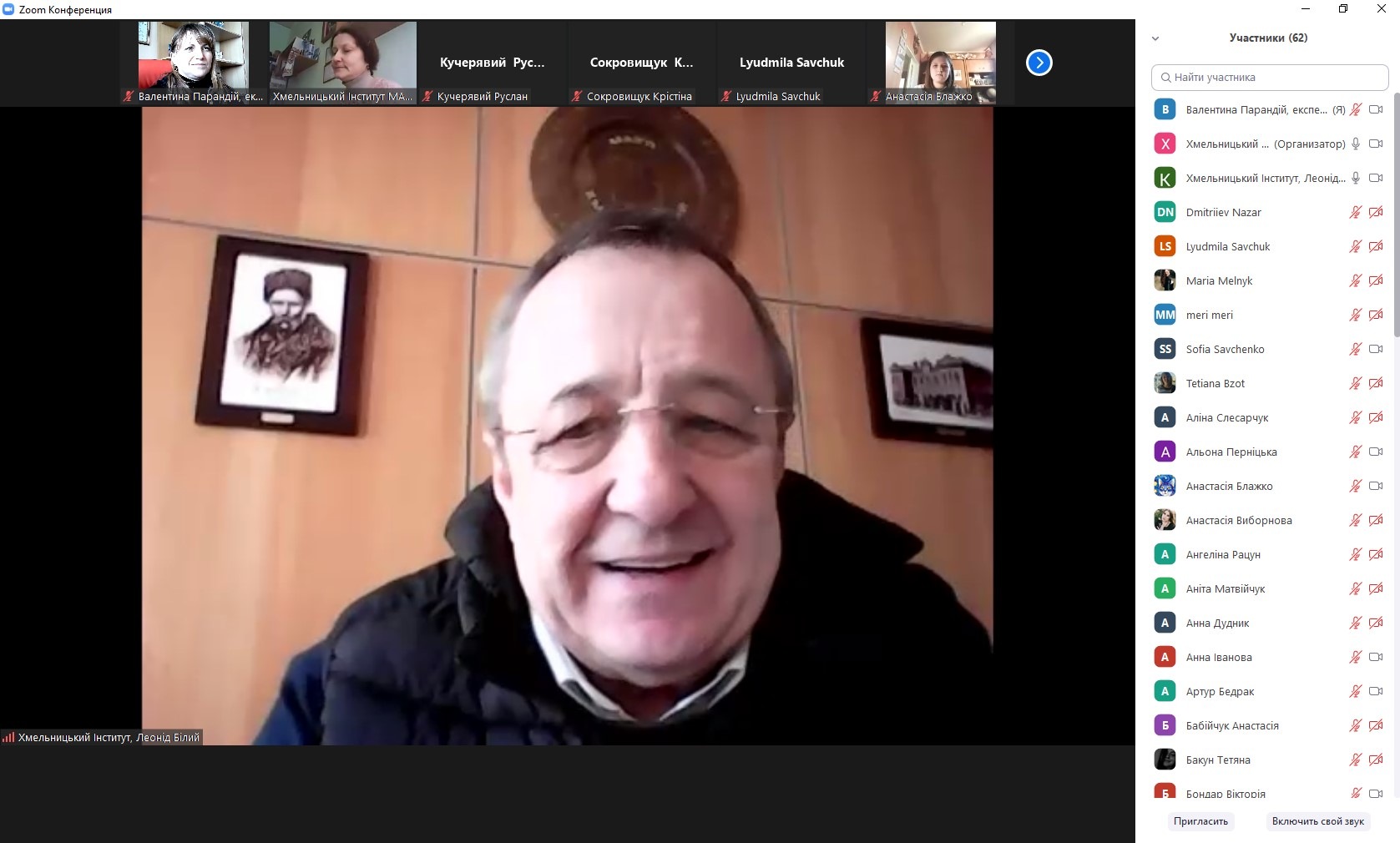This screenshot has height=843, width=1400.
Task: Click the camera icon for Lyudmila Savchuk row
Action: [1376, 246]
